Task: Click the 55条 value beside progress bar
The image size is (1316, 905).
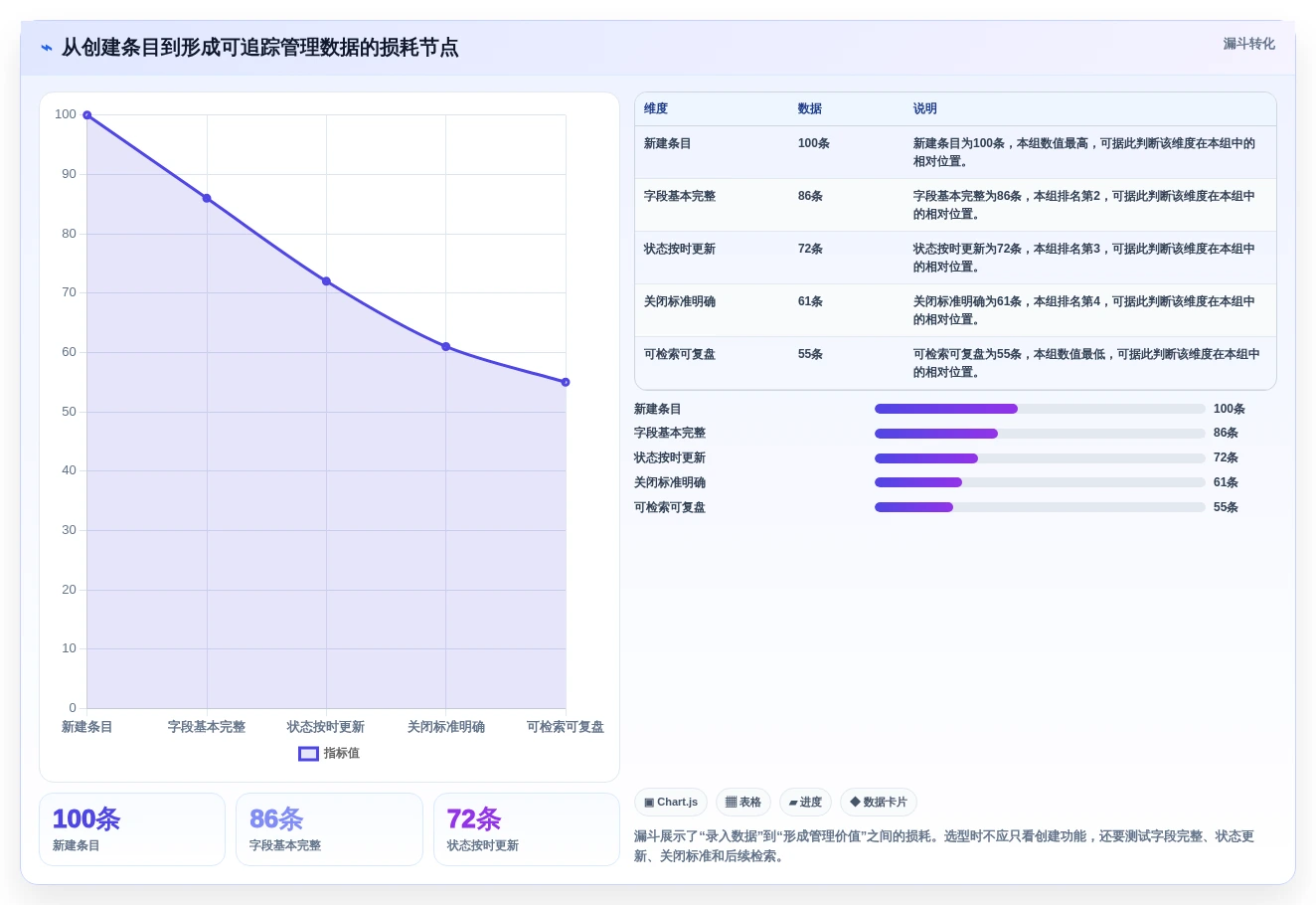Action: 1227,508
